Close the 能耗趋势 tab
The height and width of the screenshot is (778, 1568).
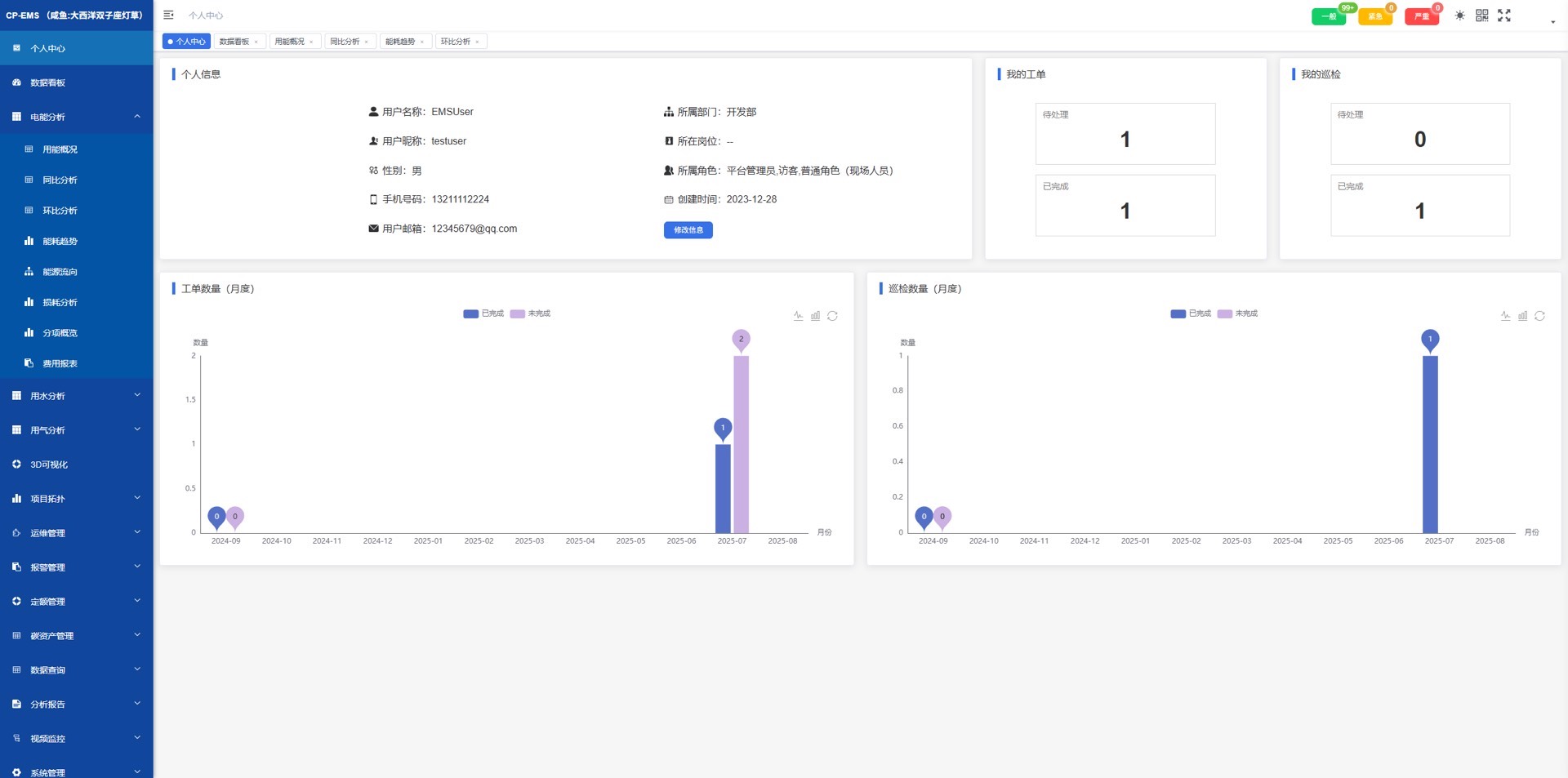(422, 42)
